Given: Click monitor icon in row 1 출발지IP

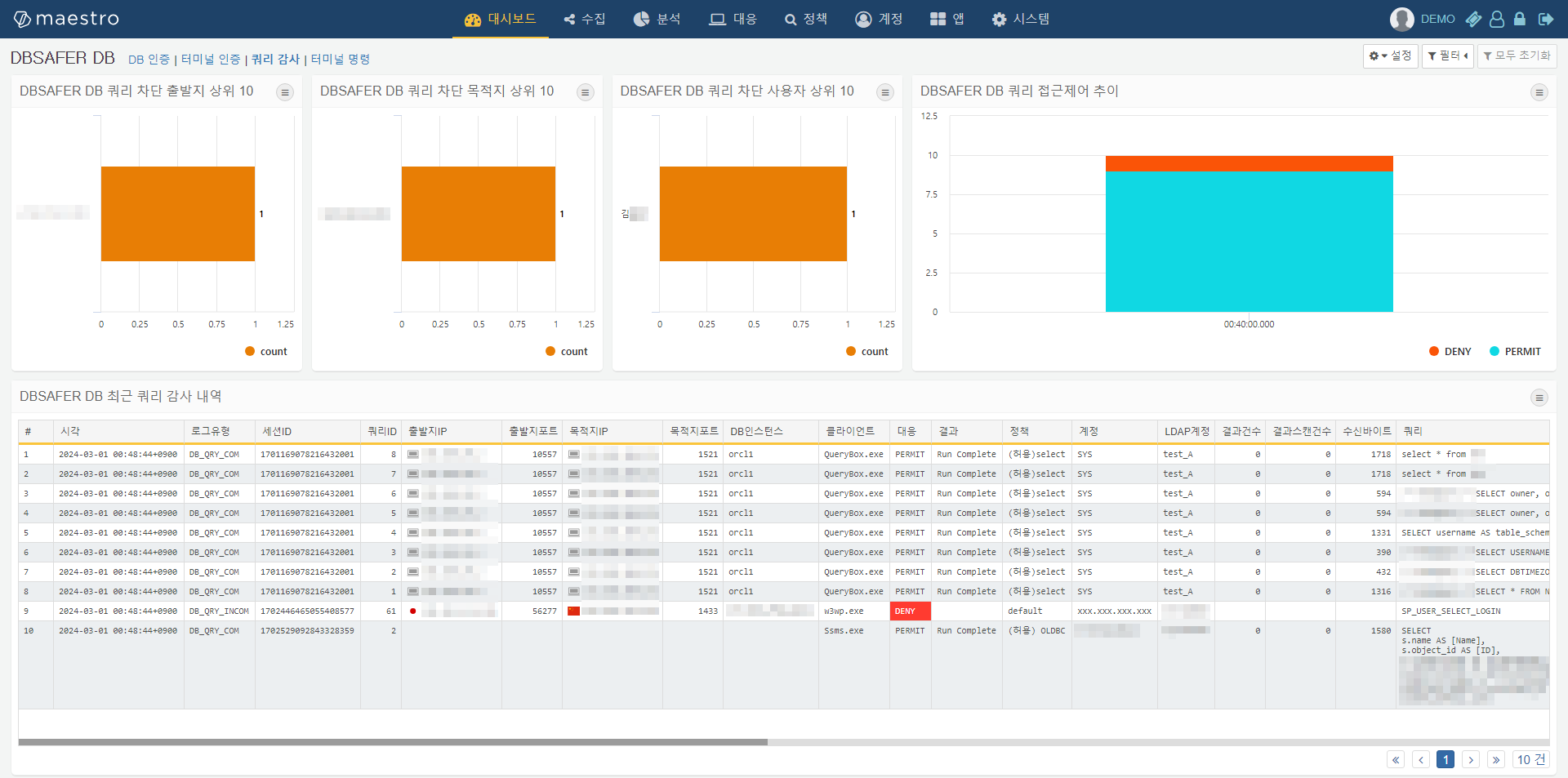Looking at the screenshot, I should click(x=413, y=454).
